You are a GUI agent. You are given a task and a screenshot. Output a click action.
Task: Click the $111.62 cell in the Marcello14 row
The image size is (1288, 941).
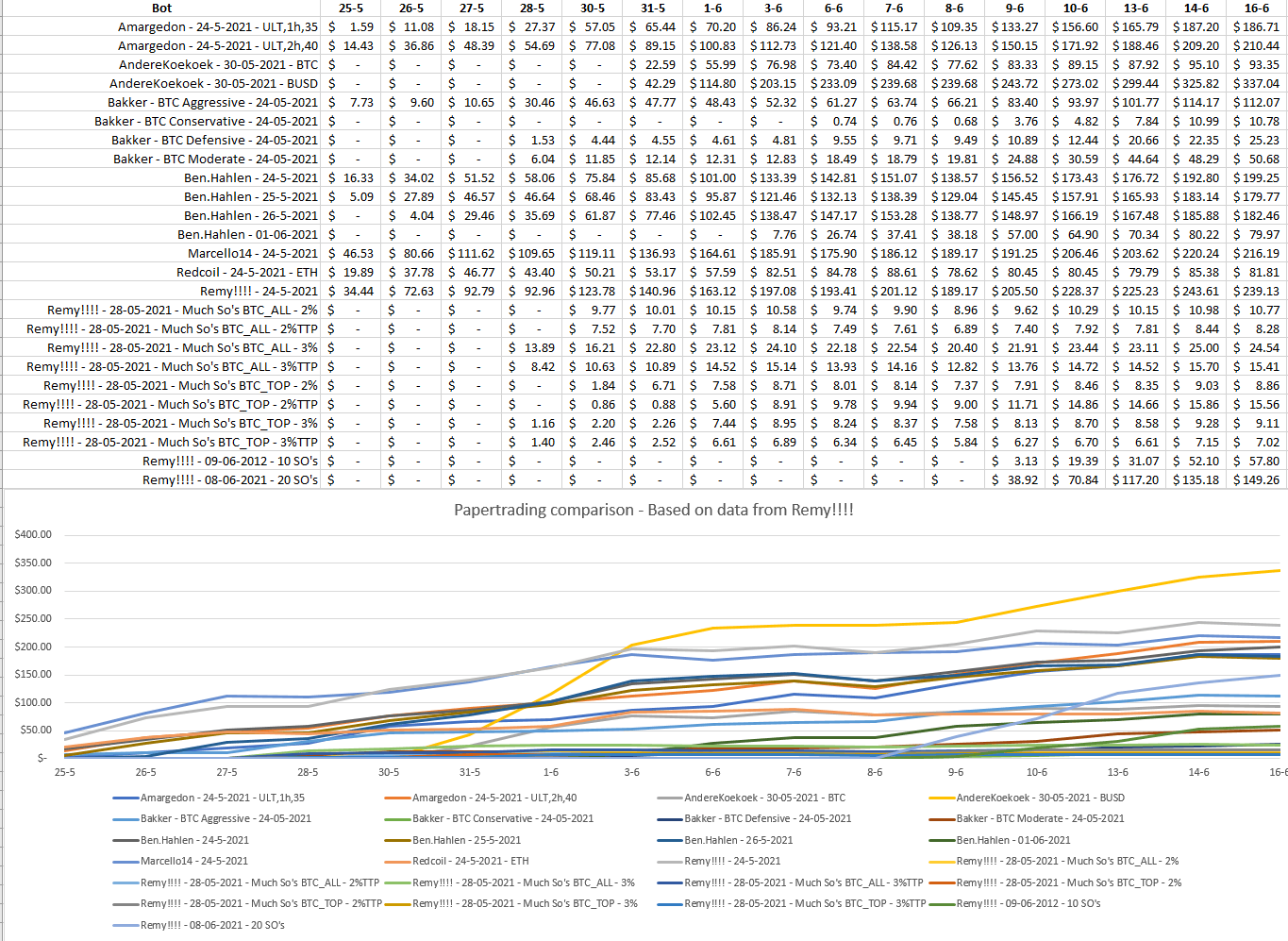[472, 254]
